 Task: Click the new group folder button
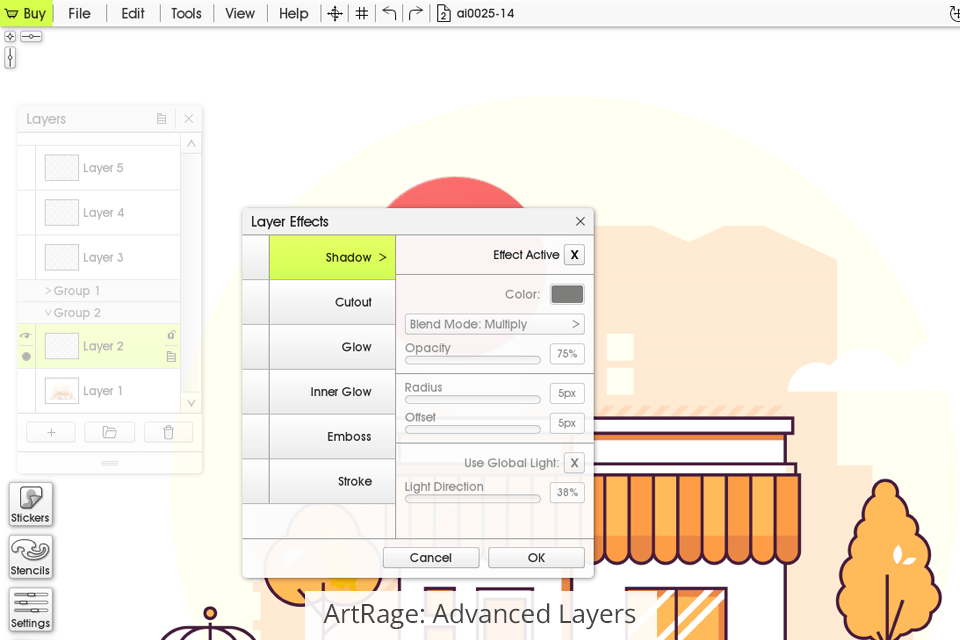coord(110,432)
